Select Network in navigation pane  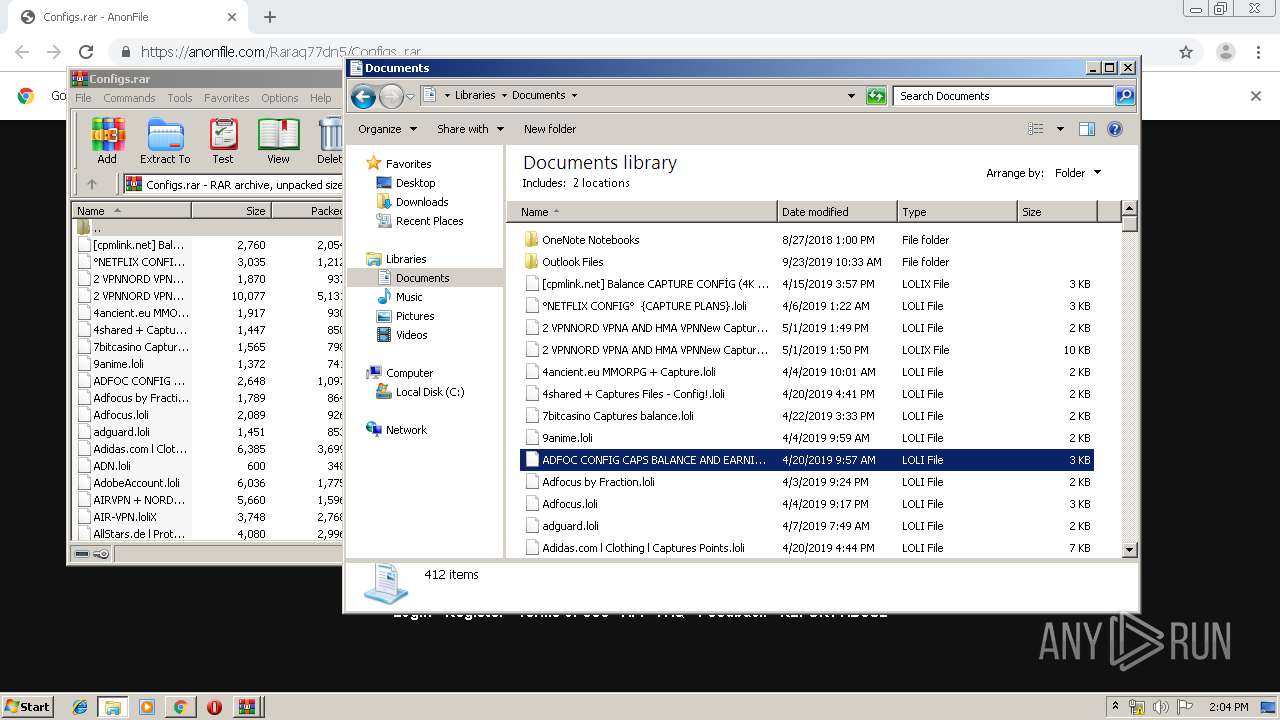406,430
